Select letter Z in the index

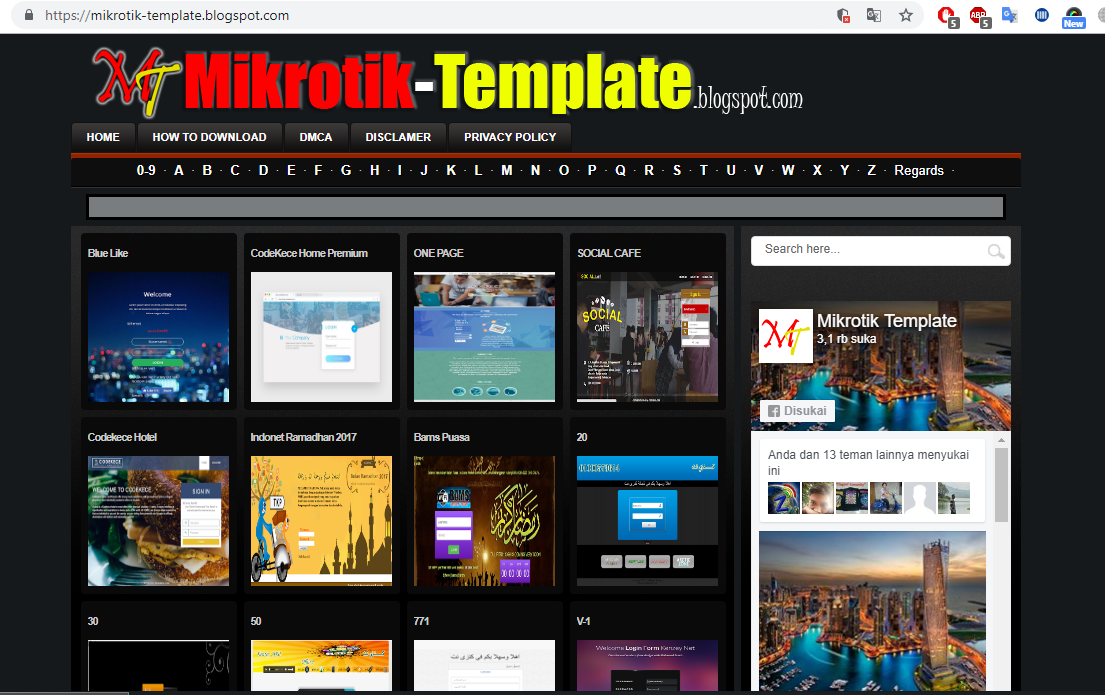(872, 171)
